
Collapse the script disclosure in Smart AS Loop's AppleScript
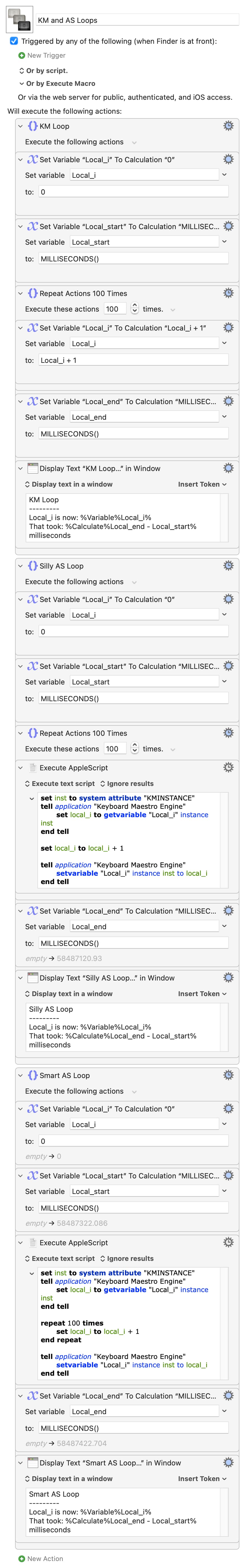(x=32, y=1273)
